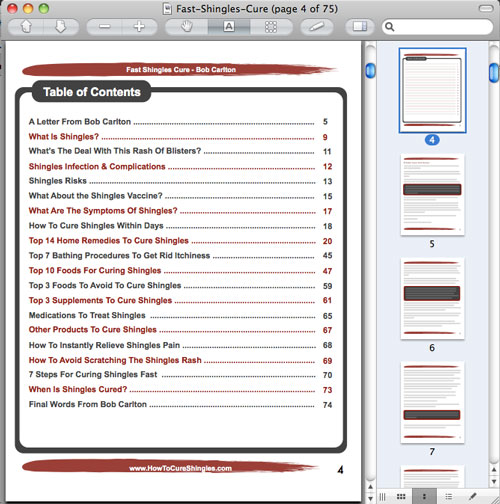Click the window resize corner grip
This screenshot has width=500, height=504.
(x=495, y=498)
